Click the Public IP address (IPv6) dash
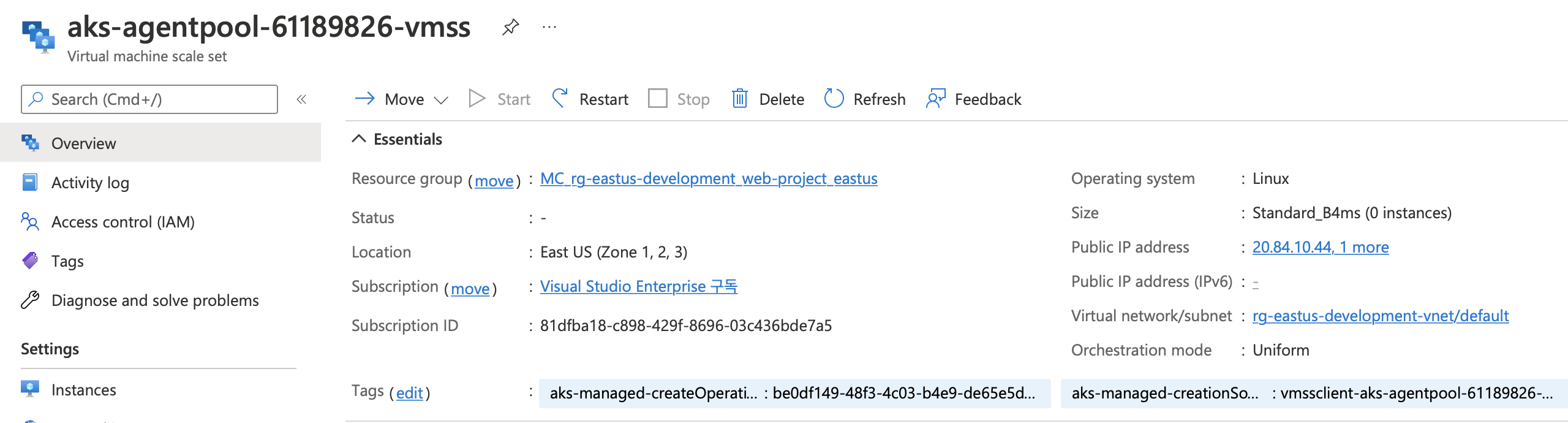Image resolution: width=1568 pixels, height=423 pixels. [x=1256, y=283]
